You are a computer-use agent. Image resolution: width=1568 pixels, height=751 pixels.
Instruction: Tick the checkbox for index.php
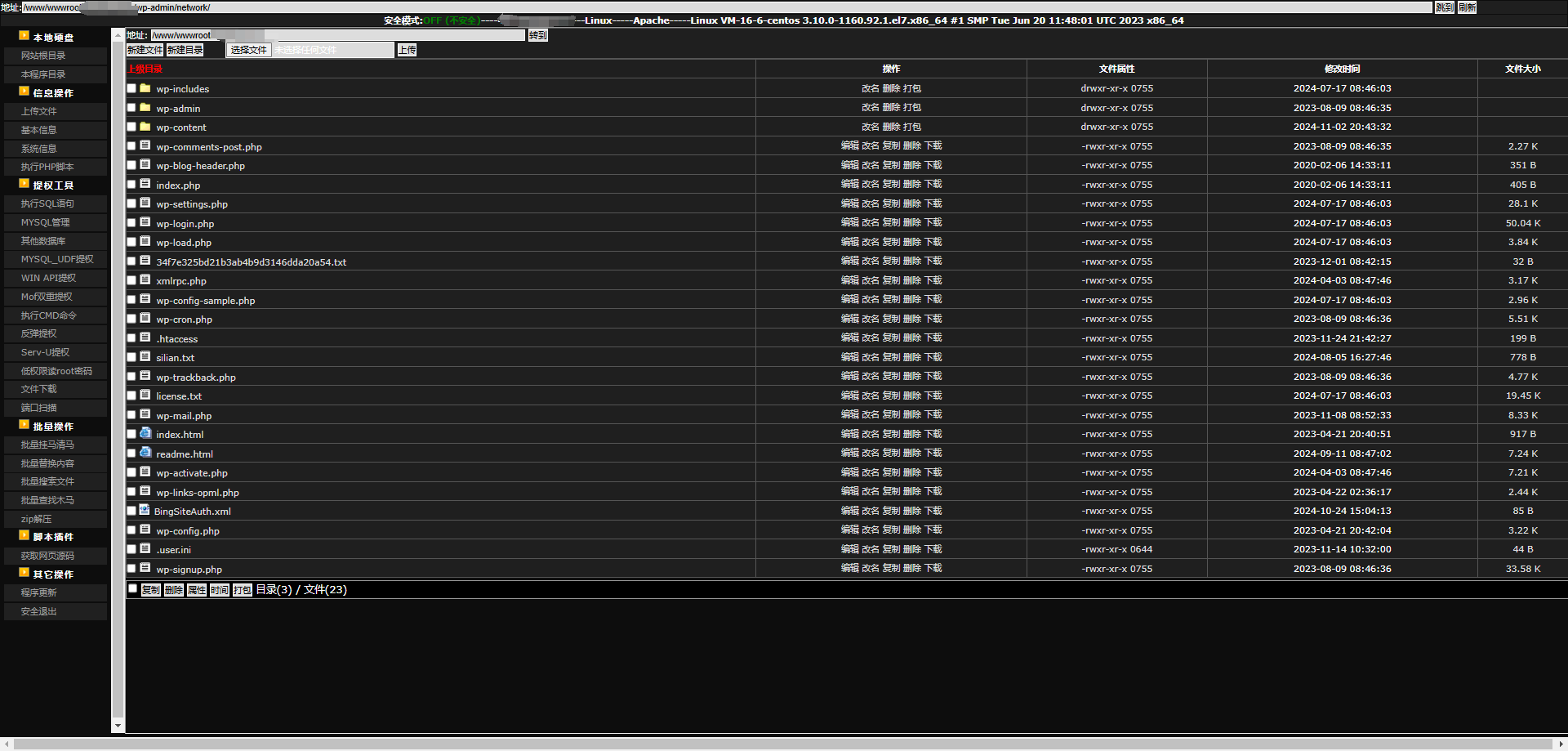point(131,185)
